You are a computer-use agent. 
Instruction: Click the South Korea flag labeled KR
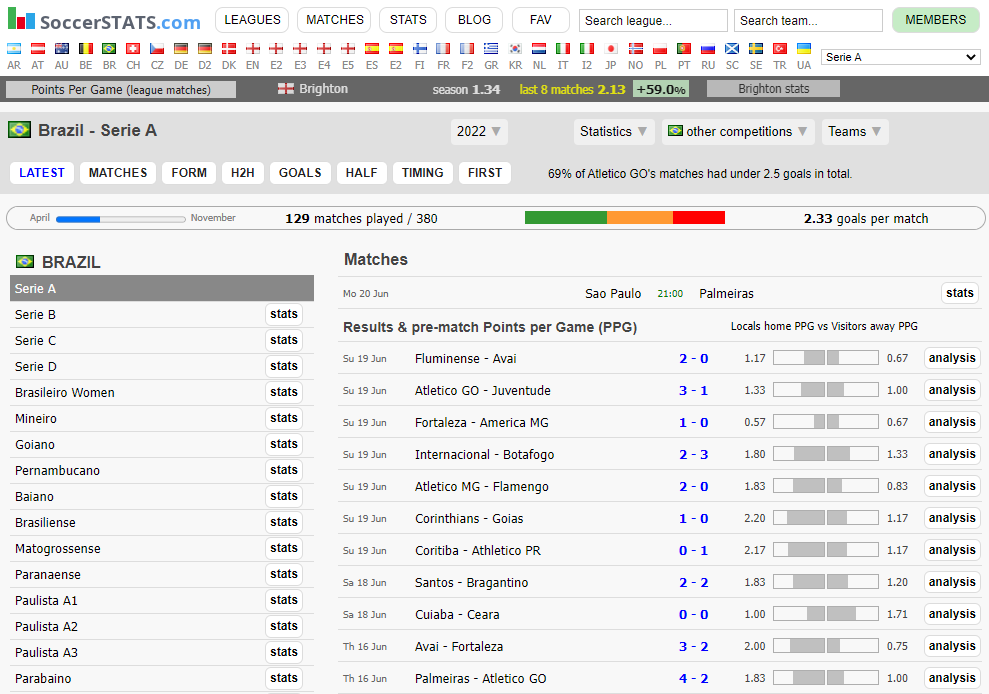click(515, 49)
